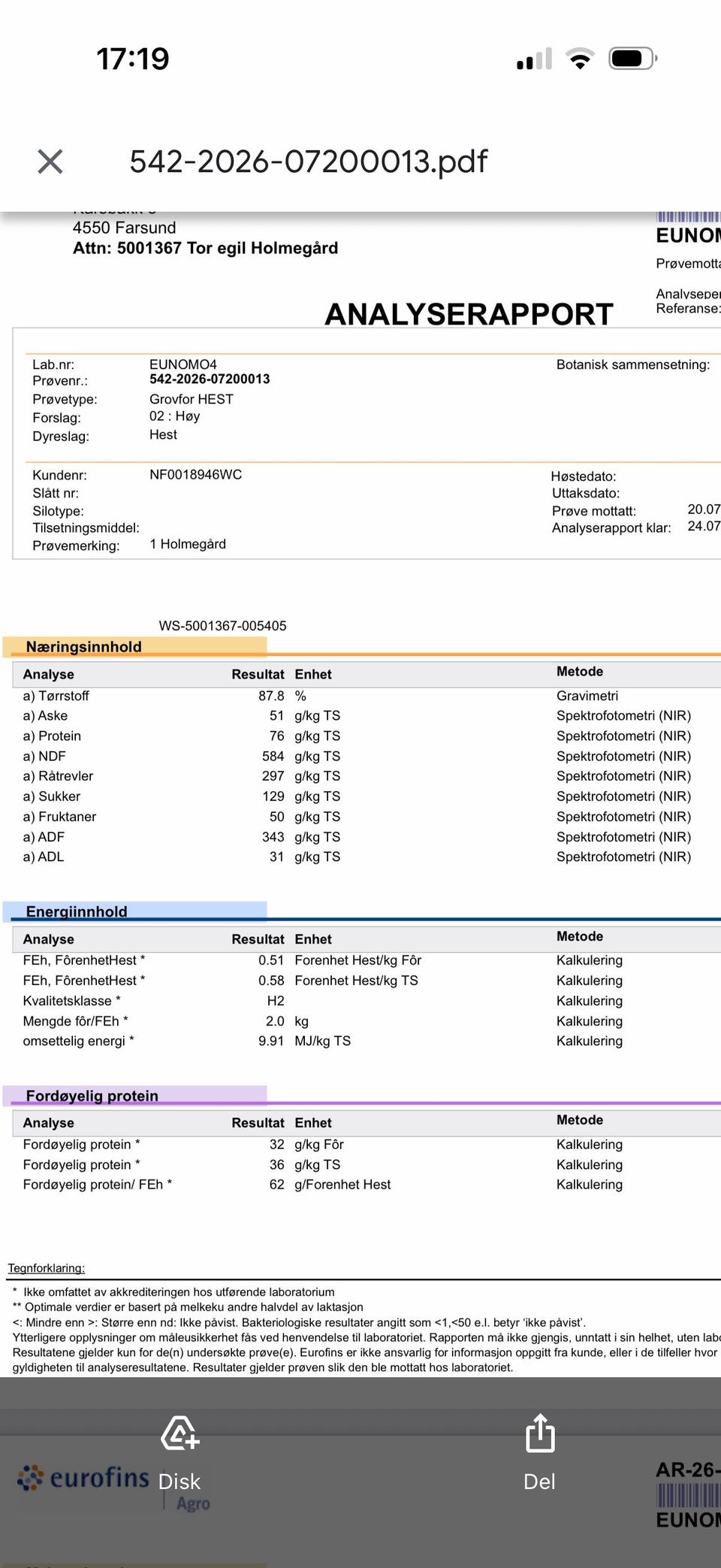Tap the ANALYSERAPPORT heading
The height and width of the screenshot is (1568, 721).
[469, 314]
